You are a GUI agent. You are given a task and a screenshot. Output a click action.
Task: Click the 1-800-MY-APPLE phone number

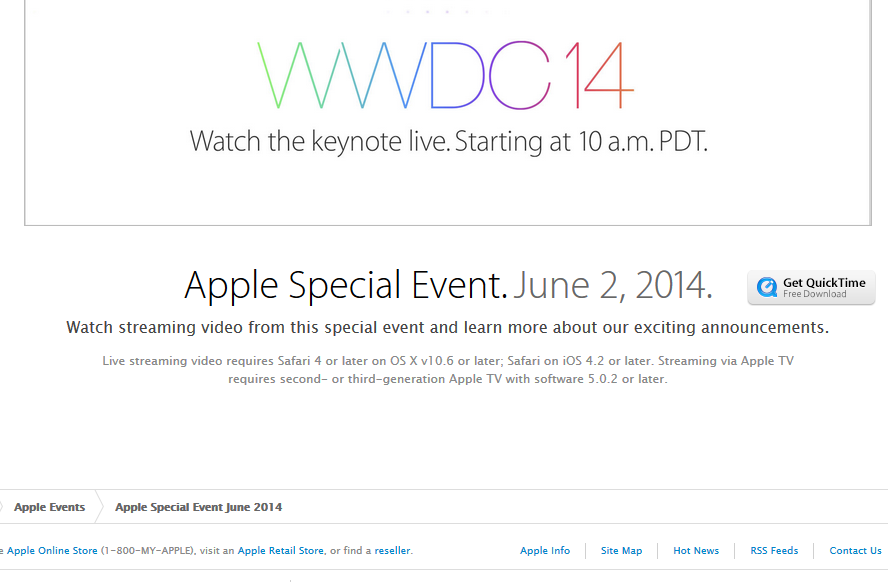(x=148, y=550)
